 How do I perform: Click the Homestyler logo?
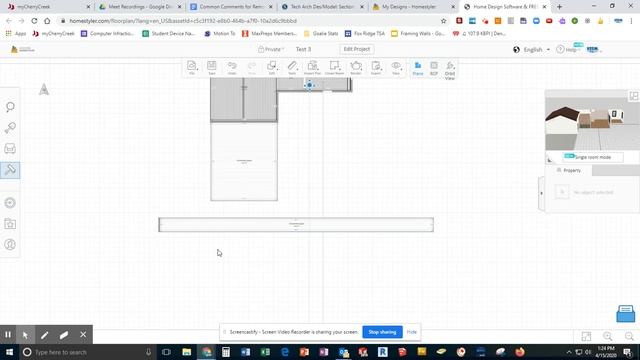22,49
